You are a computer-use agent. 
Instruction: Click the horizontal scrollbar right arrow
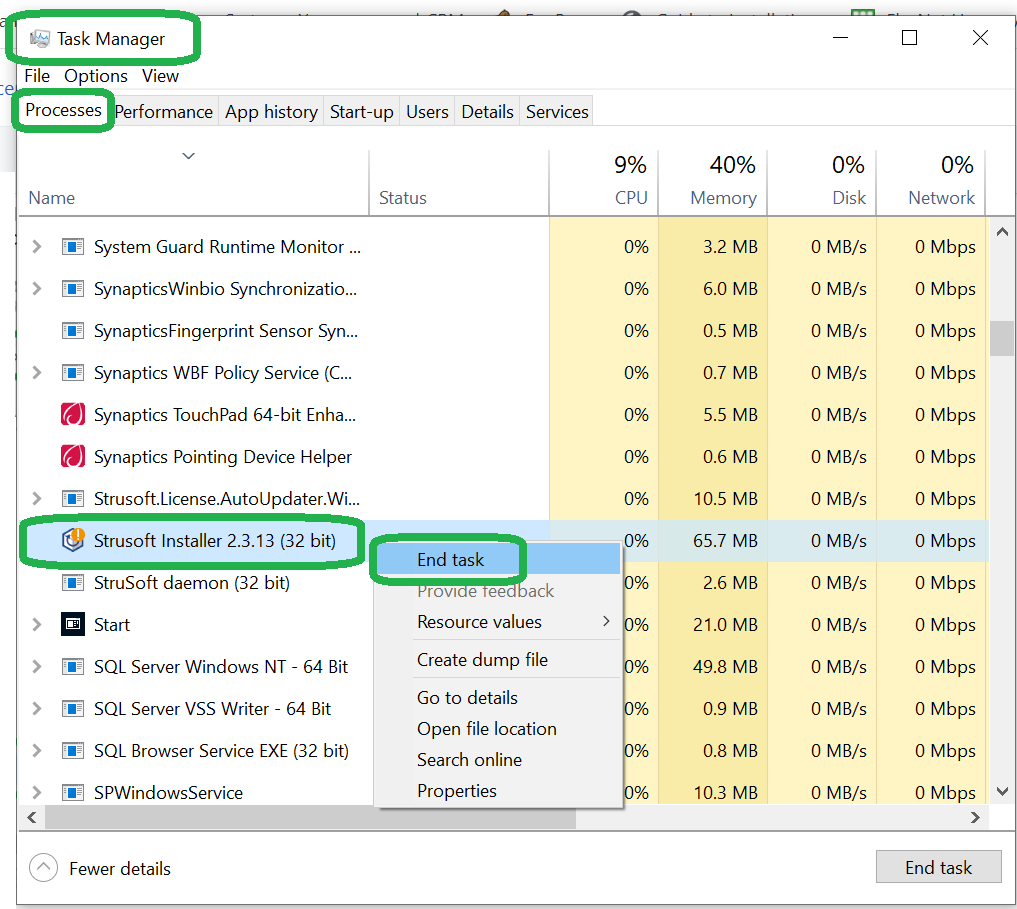[x=975, y=818]
